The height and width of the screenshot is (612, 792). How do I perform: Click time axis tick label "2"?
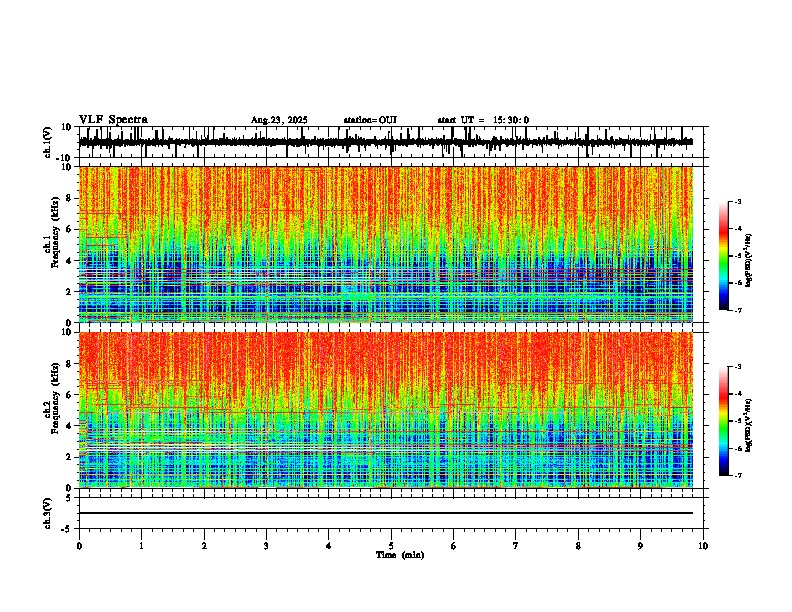204,546
